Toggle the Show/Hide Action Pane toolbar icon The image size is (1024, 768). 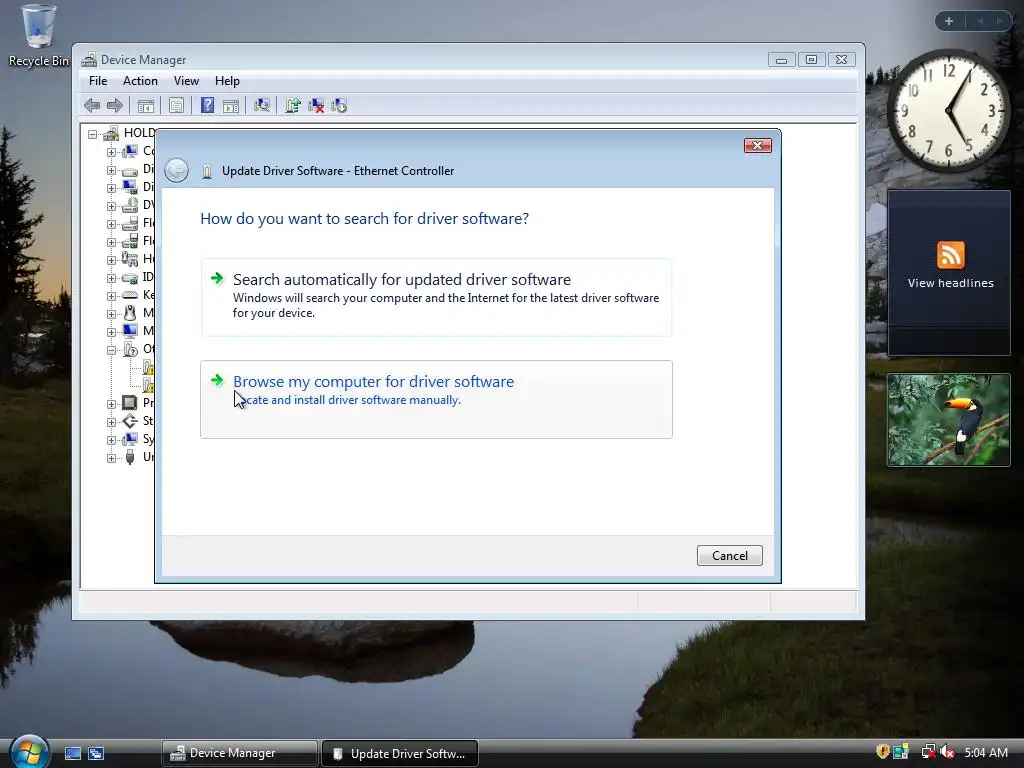coord(231,105)
